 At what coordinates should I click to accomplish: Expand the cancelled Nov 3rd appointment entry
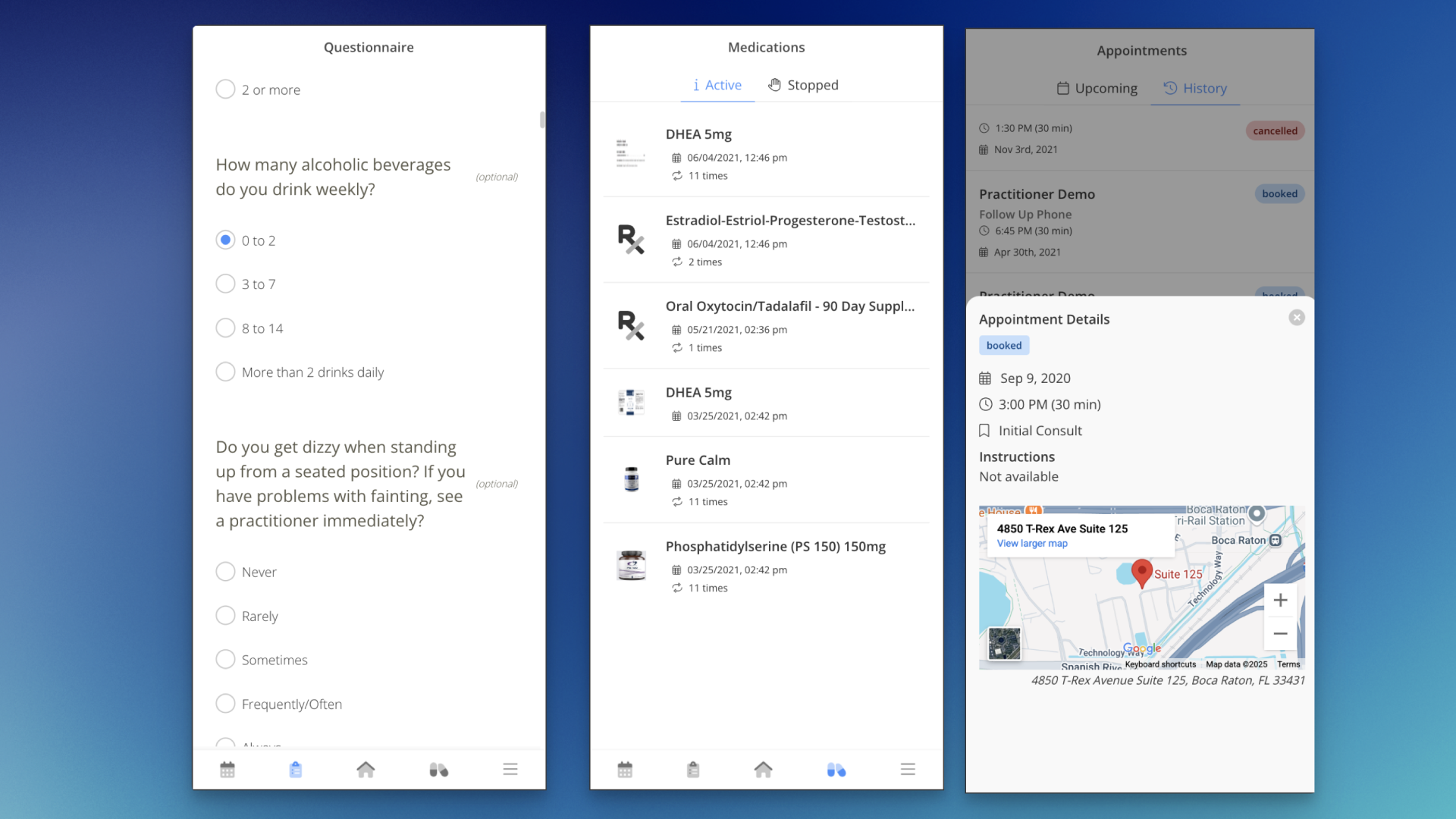[x=1100, y=139]
